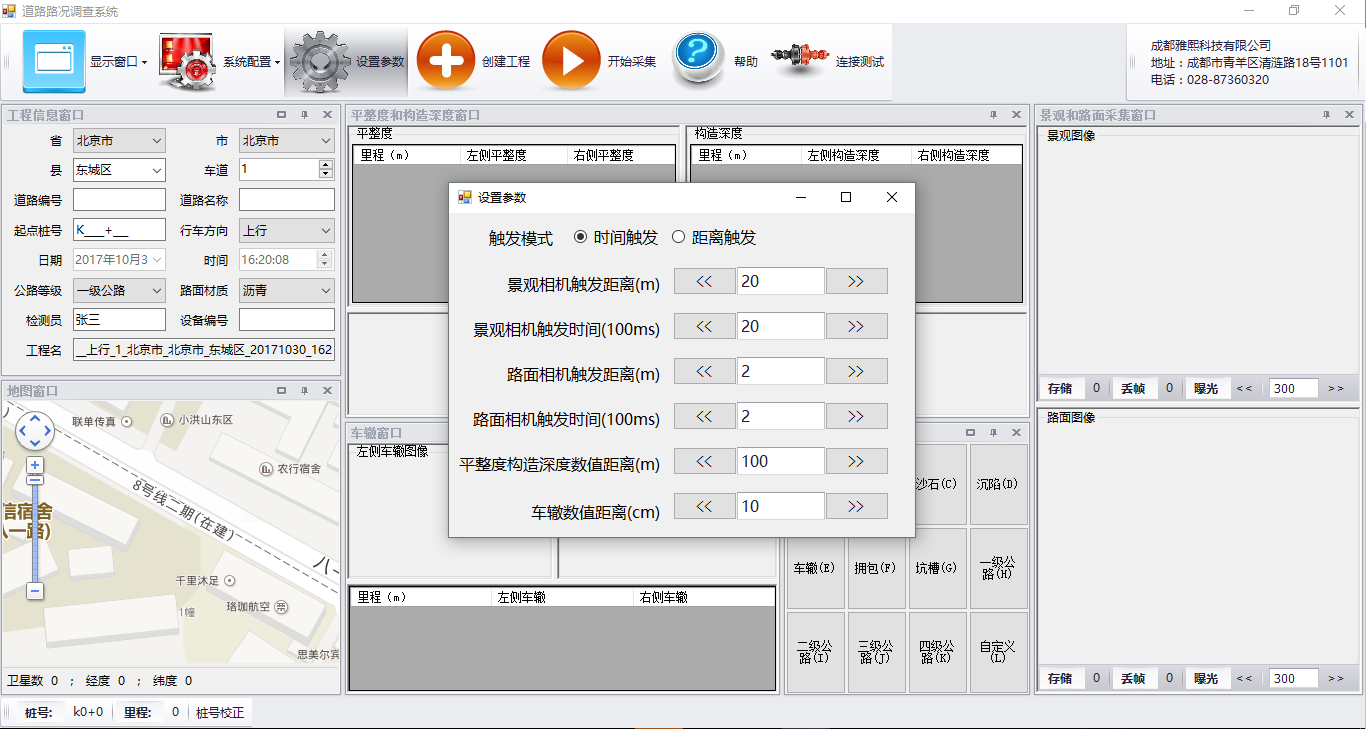Decrease 路面图像 exposure with << button
This screenshot has height=729, width=1366.
tap(1244, 679)
